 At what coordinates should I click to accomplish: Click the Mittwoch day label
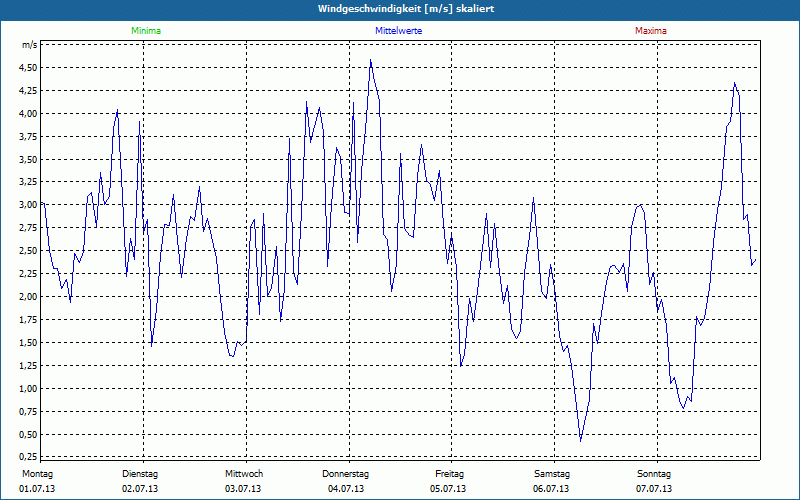coord(244,474)
